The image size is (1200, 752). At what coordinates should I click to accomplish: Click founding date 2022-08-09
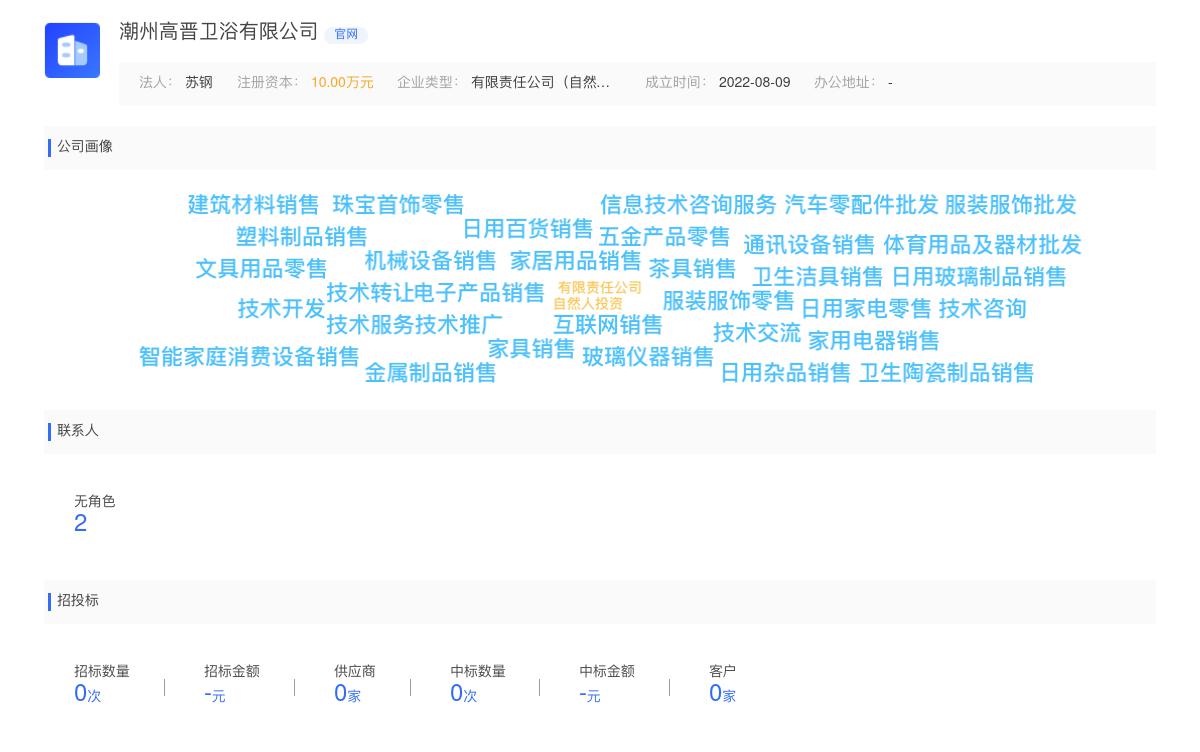754,83
